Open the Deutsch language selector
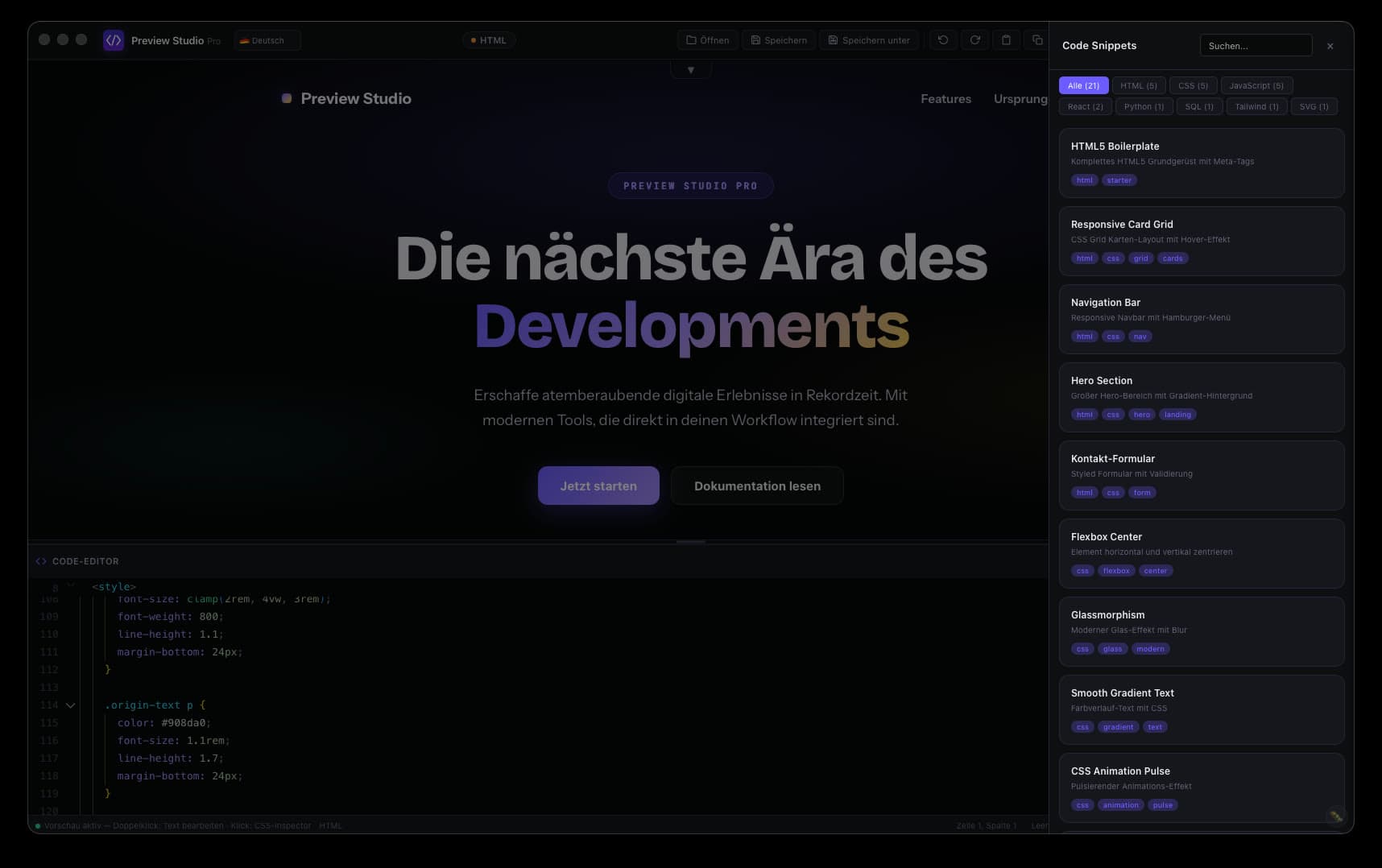 (267, 40)
